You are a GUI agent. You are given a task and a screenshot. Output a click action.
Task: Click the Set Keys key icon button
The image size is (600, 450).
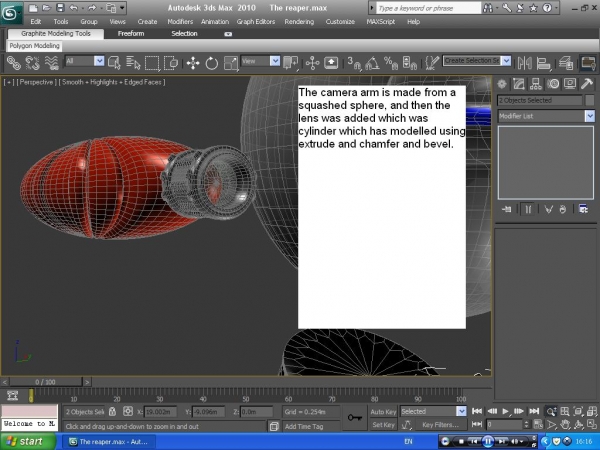coord(354,417)
